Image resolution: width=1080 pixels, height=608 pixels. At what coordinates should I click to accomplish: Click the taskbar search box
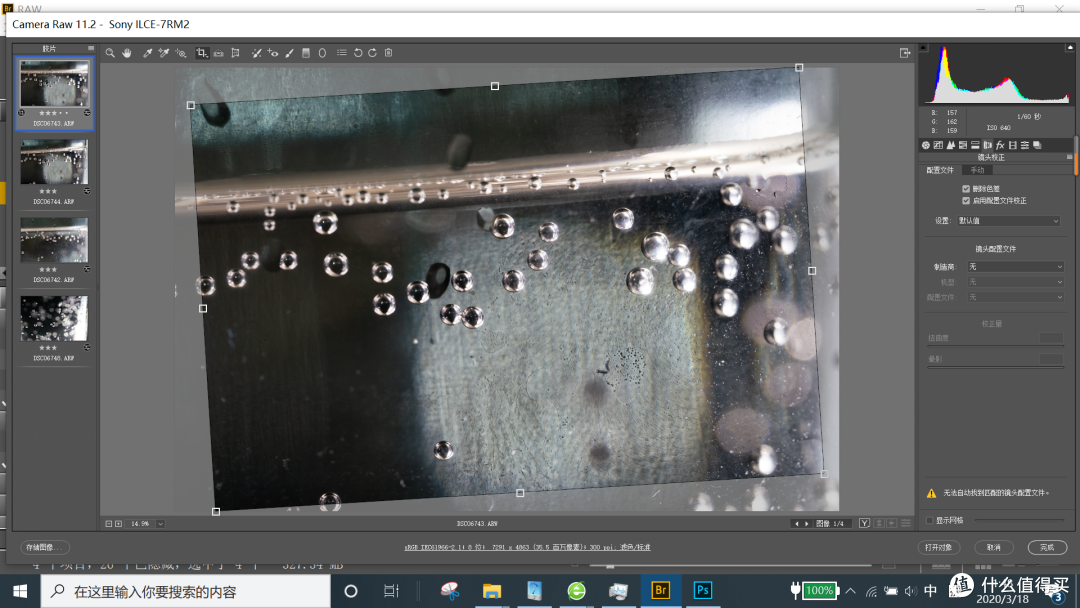[x=186, y=591]
